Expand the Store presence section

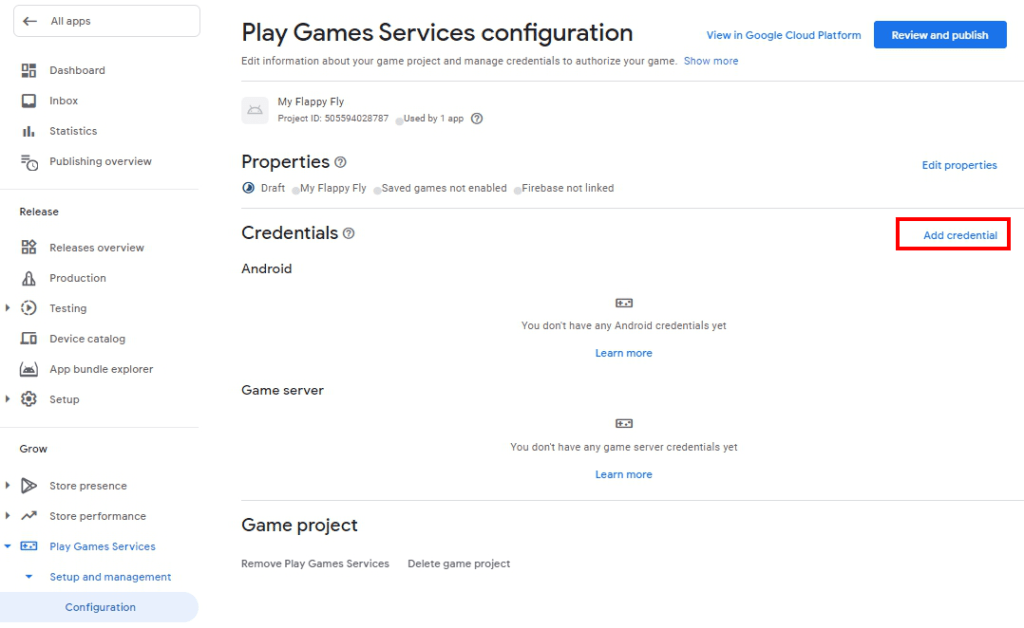point(8,486)
